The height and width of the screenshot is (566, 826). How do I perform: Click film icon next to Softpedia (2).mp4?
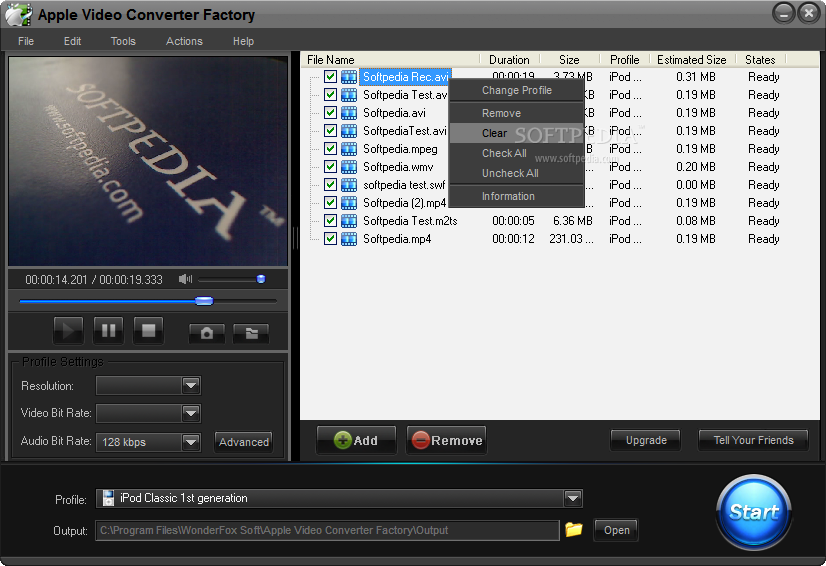point(349,203)
